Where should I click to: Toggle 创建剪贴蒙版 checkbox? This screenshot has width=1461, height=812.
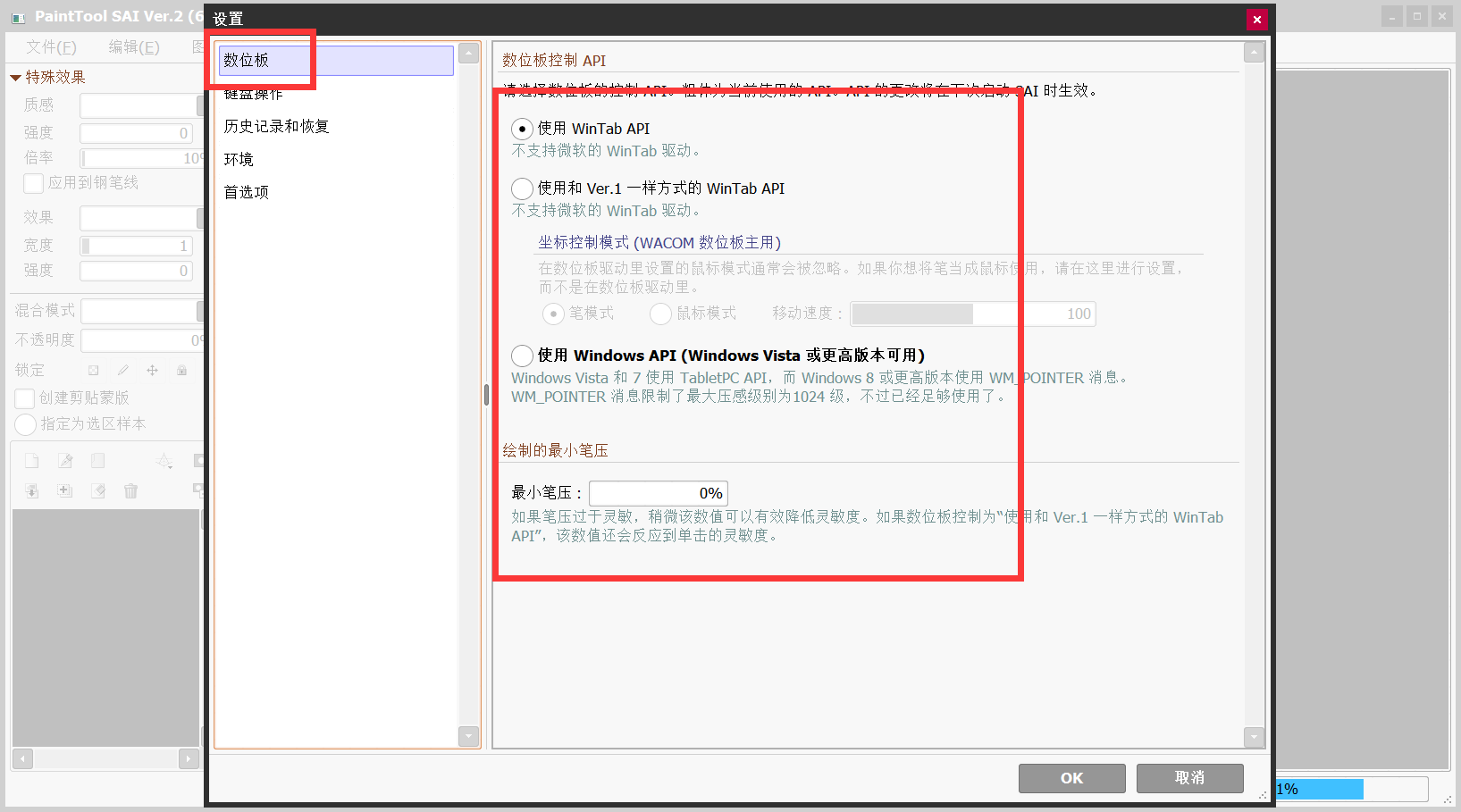coord(25,398)
